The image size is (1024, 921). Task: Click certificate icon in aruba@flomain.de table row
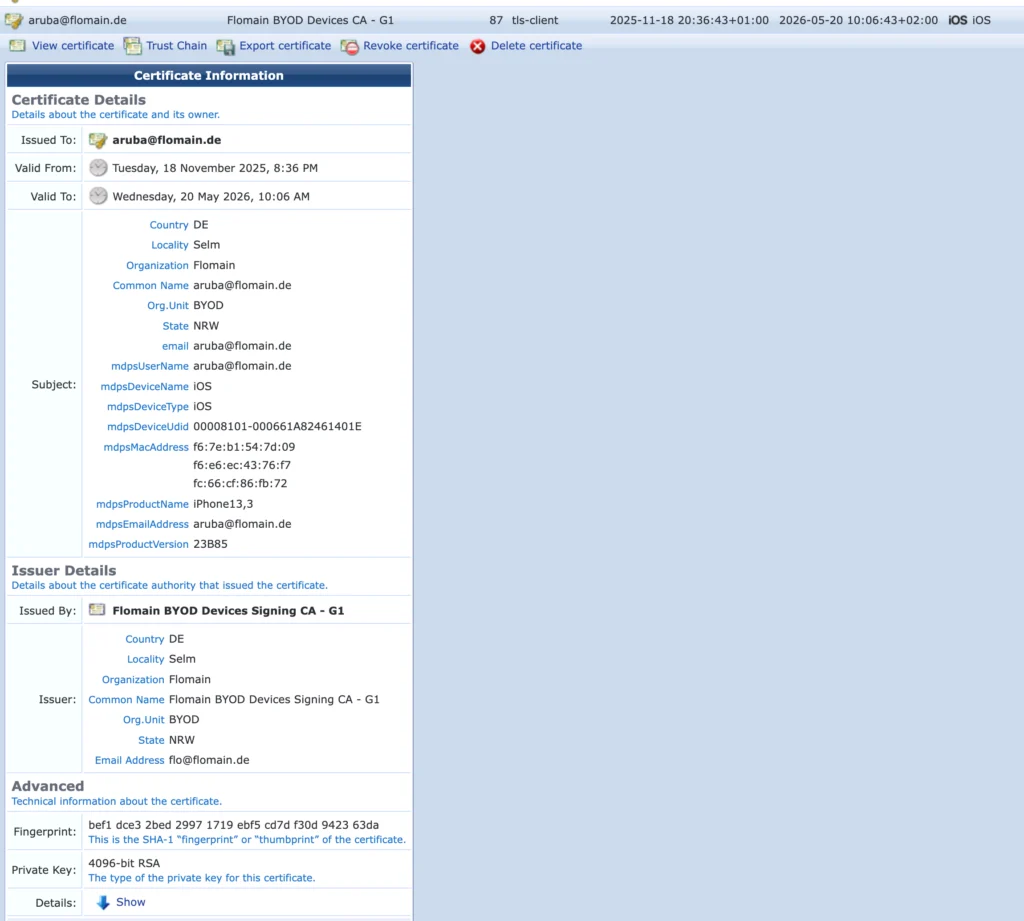[x=14, y=20]
